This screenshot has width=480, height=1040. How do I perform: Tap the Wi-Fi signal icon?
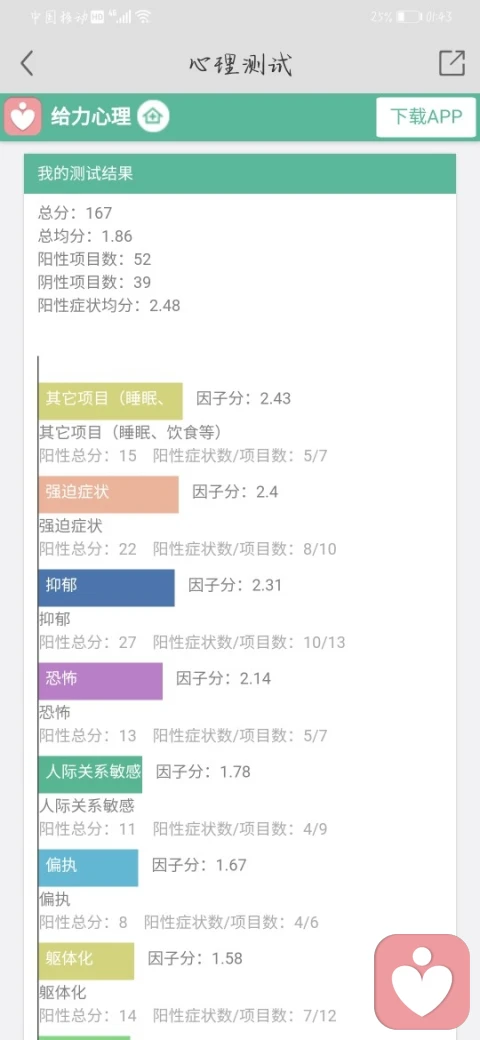[143, 17]
